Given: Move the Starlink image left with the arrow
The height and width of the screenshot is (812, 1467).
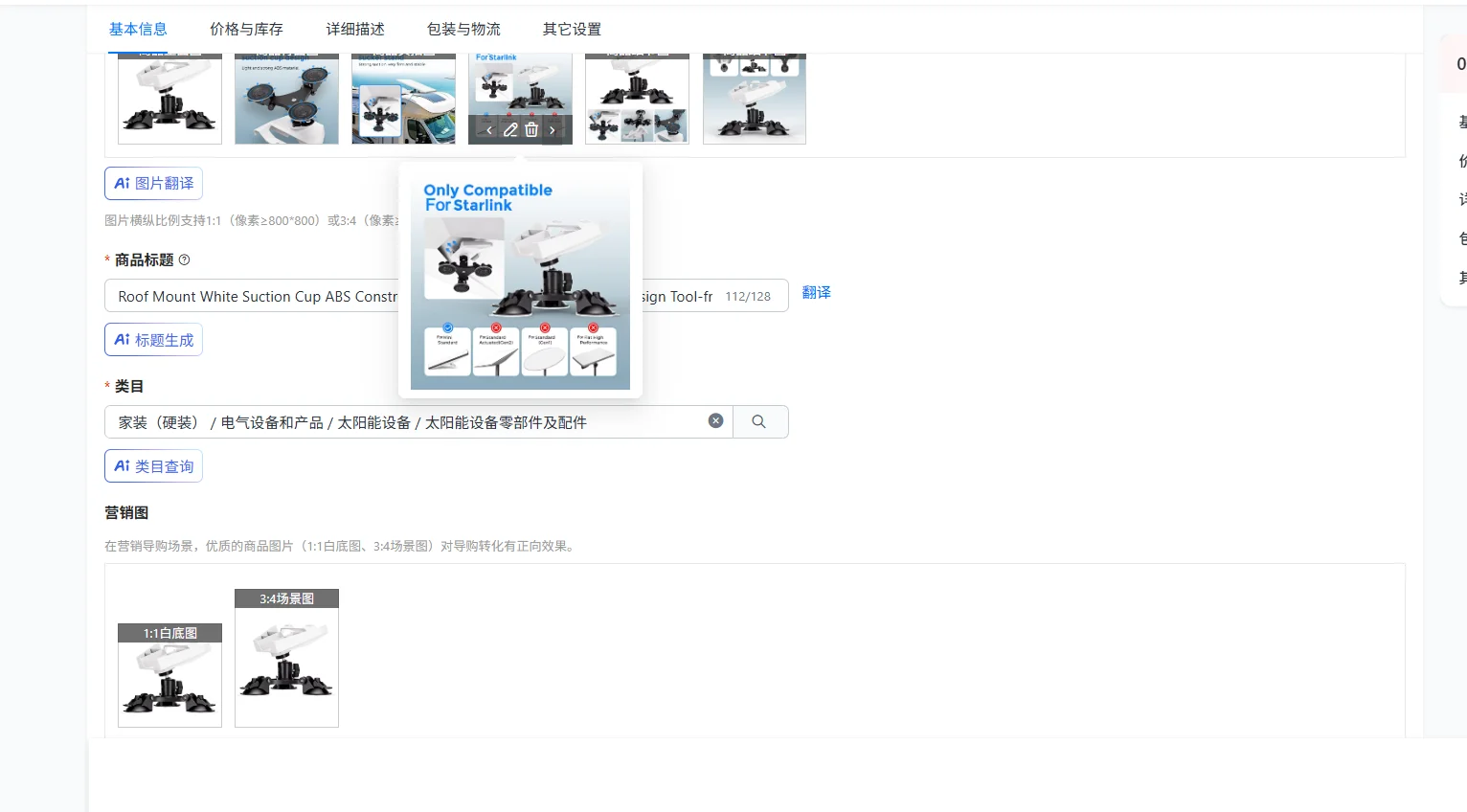Looking at the screenshot, I should coord(489,130).
